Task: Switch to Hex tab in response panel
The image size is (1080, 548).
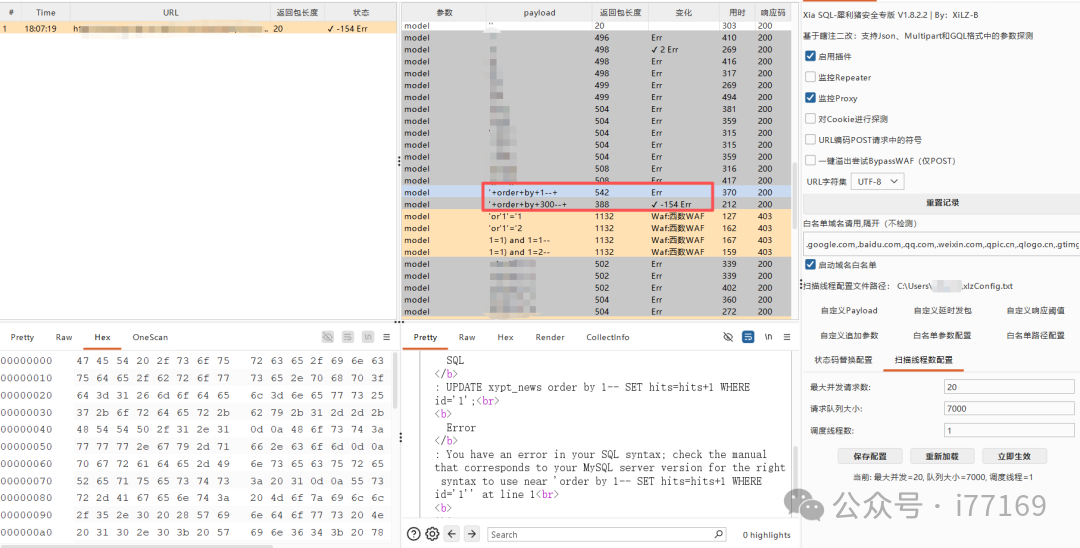Action: pyautogui.click(x=506, y=337)
